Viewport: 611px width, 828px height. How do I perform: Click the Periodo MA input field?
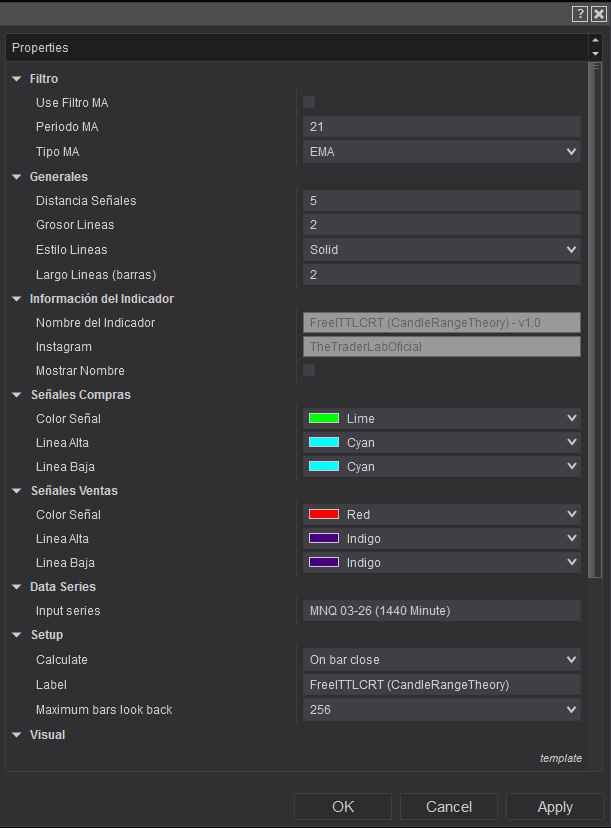[441, 127]
